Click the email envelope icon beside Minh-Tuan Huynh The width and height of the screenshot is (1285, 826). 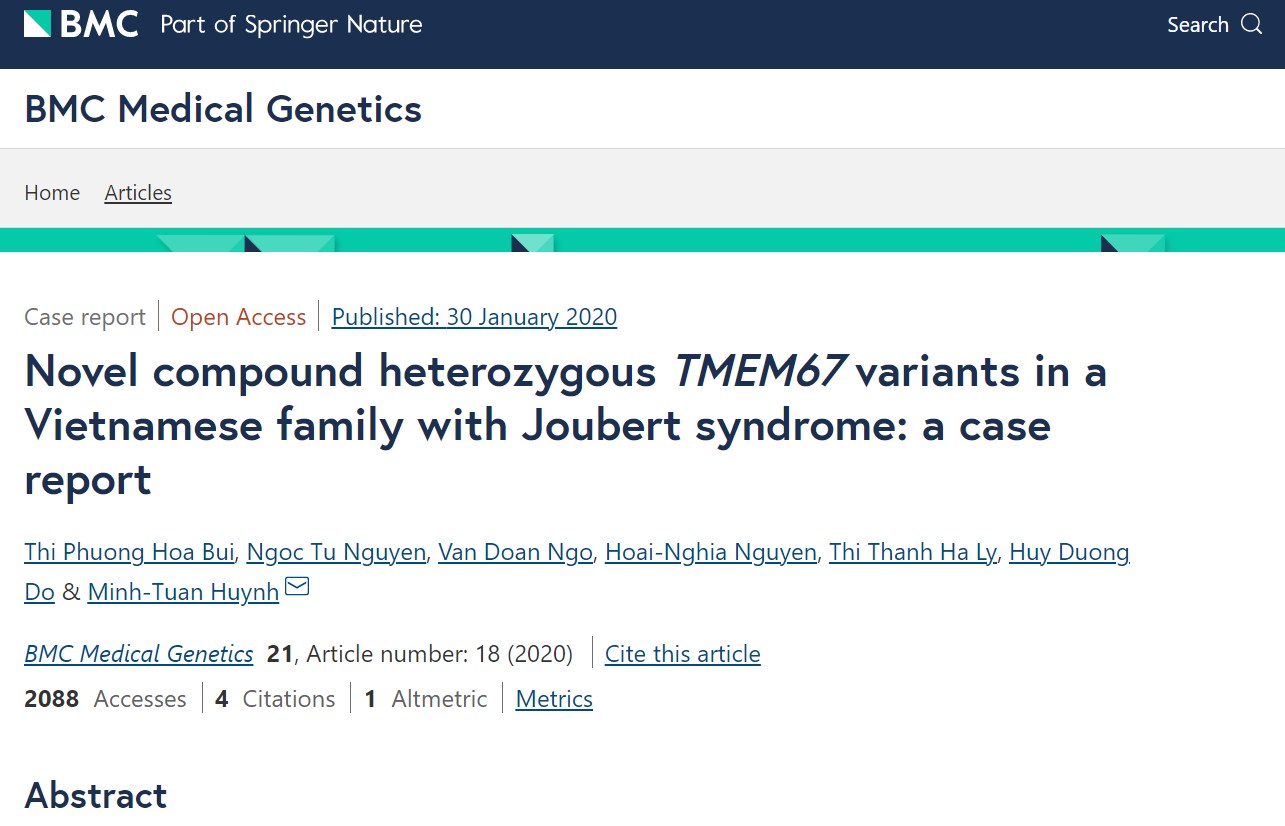[297, 587]
